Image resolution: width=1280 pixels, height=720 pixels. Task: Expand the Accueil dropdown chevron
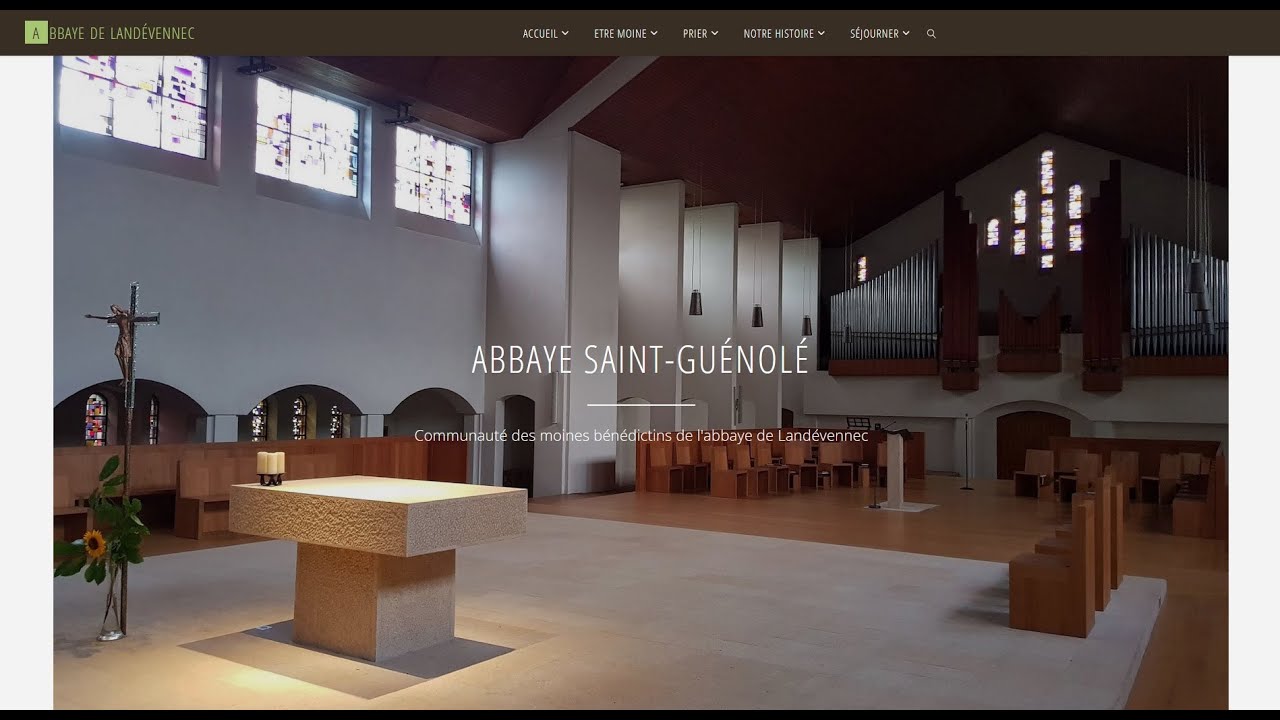(x=565, y=34)
